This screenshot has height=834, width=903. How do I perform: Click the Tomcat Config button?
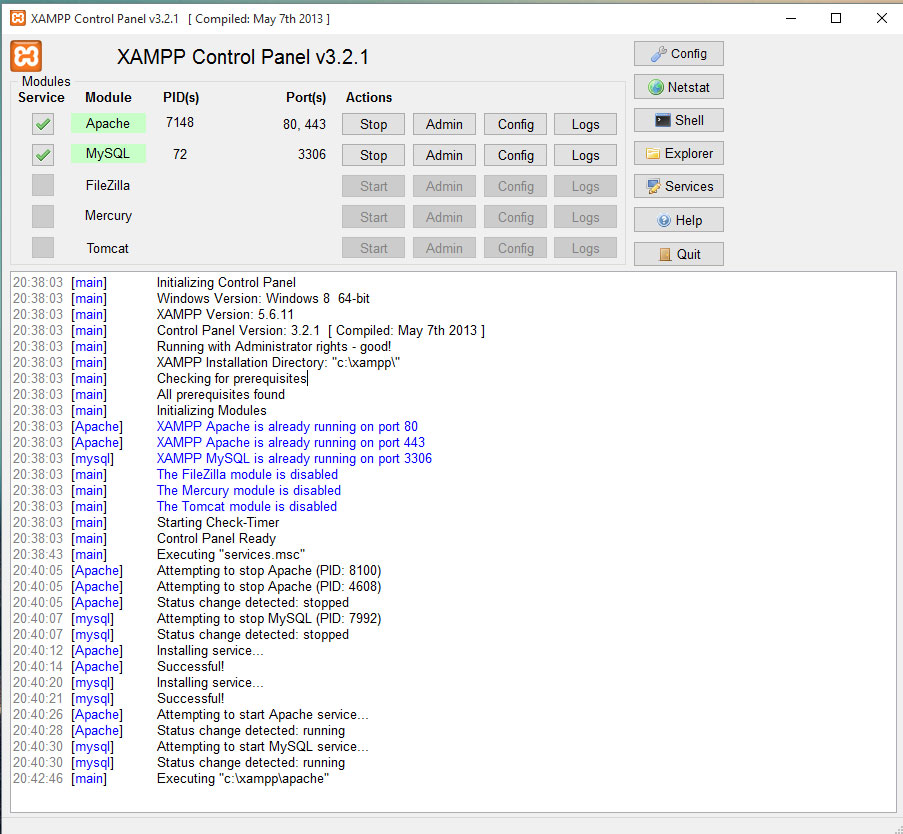click(x=515, y=248)
